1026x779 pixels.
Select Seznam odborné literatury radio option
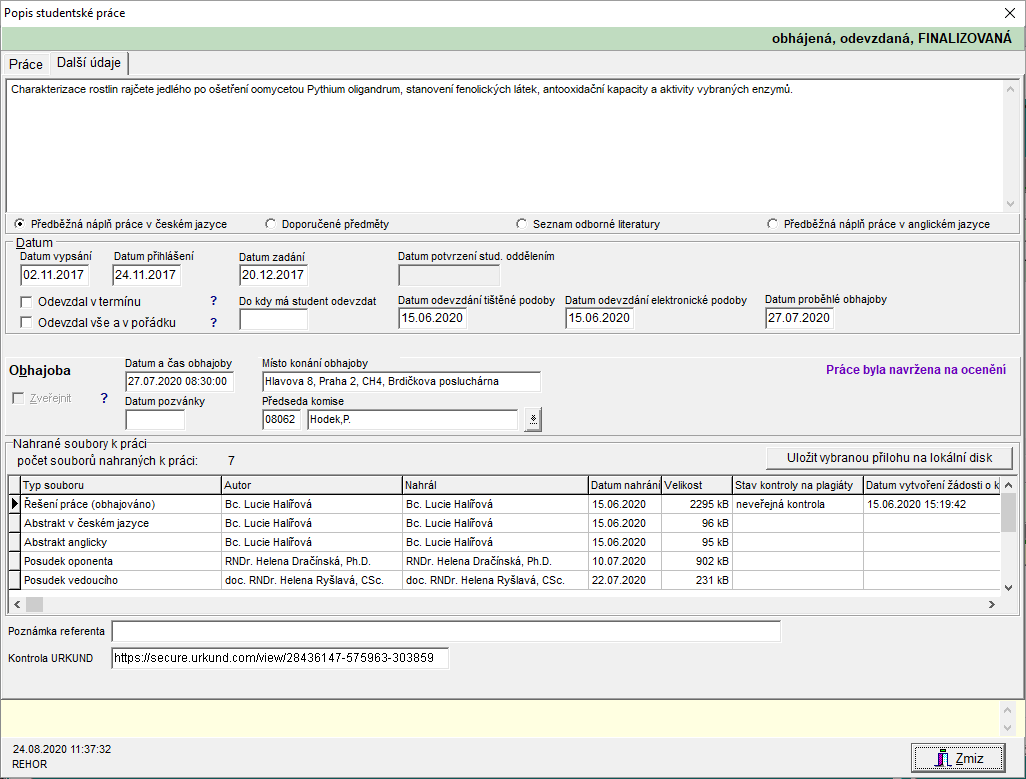521,224
